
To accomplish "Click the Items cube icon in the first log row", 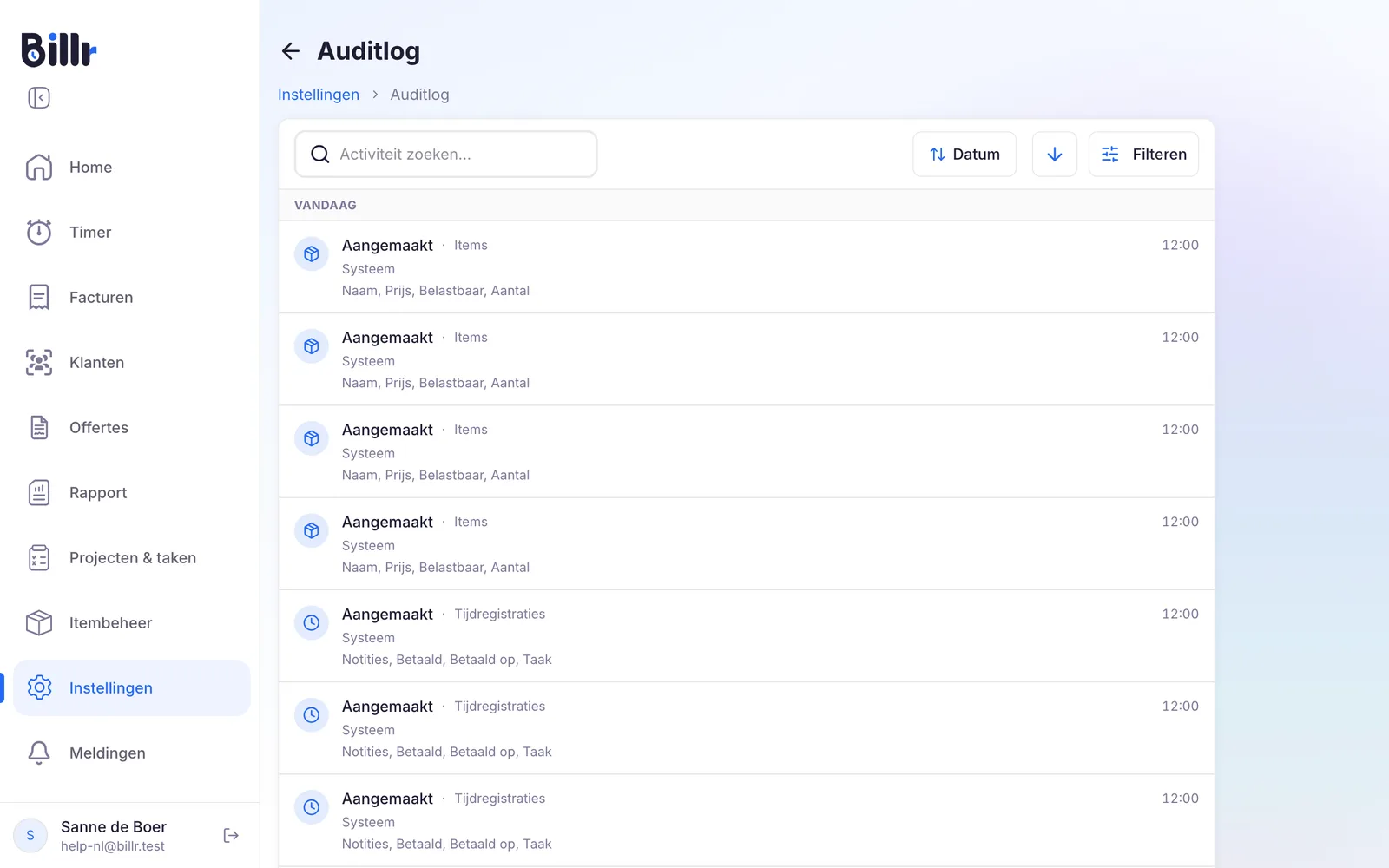I will tap(312, 254).
